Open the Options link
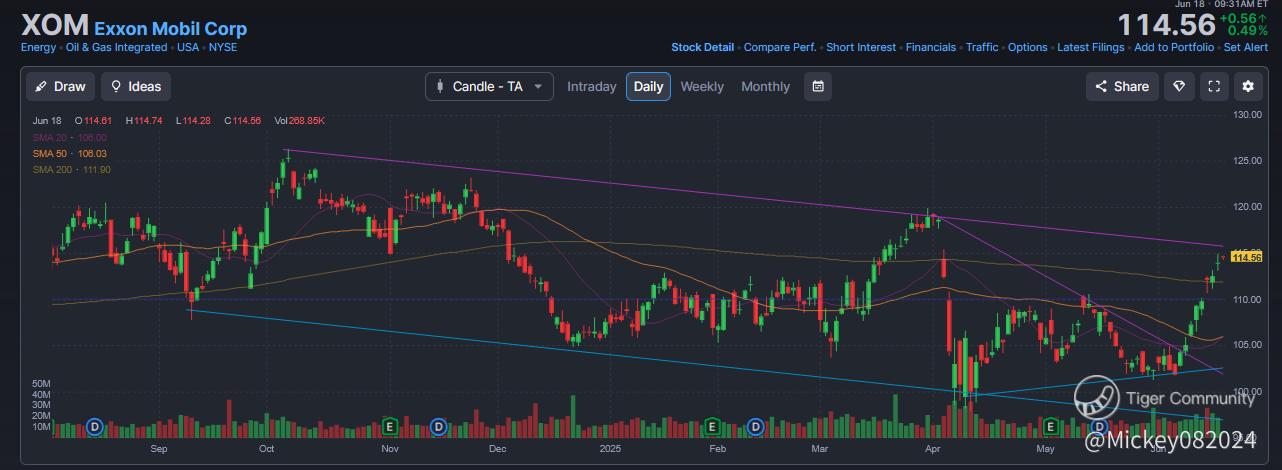Viewport: 1282px width, 470px height. pyautogui.click(x=1028, y=47)
